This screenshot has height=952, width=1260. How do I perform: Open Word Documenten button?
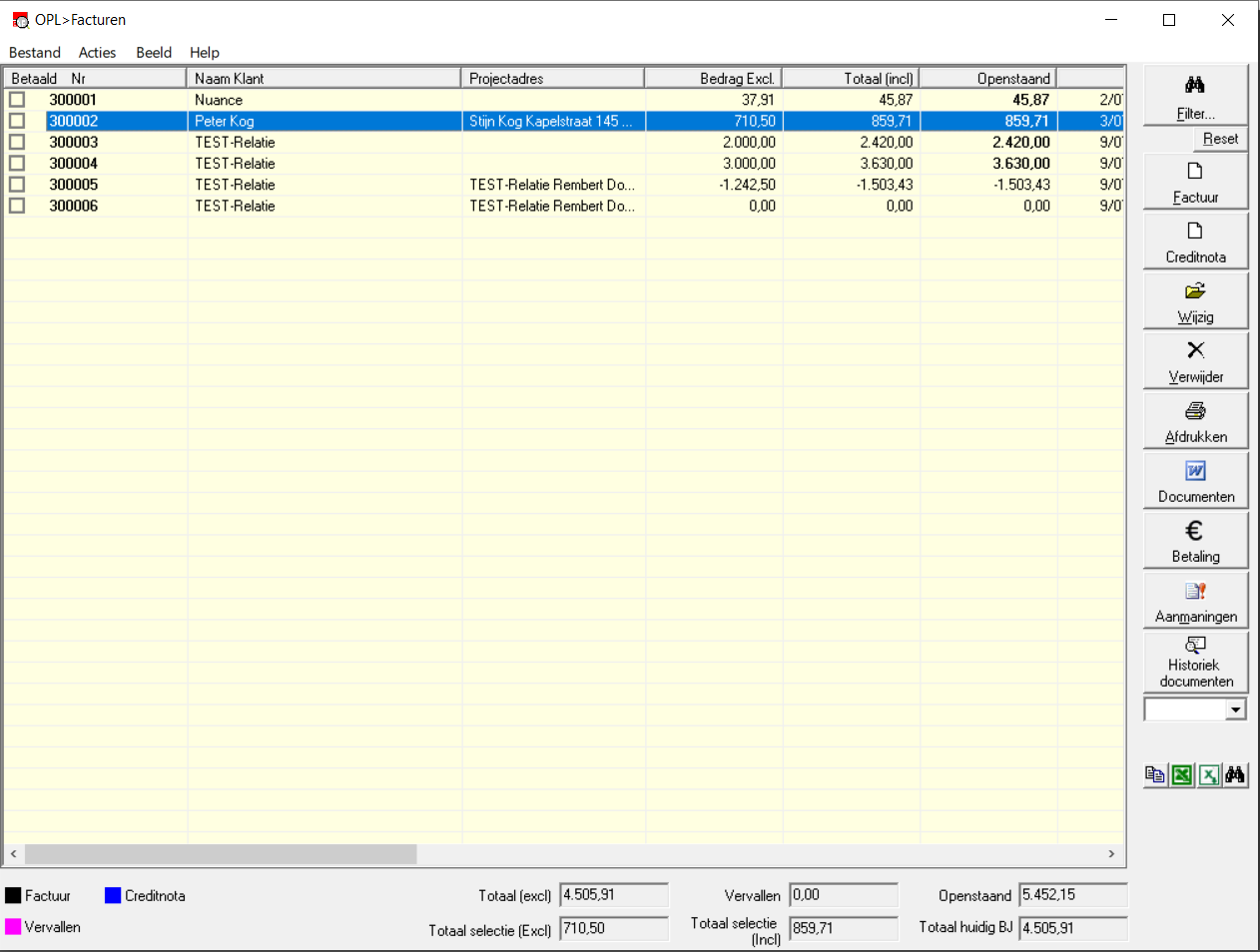(x=1195, y=481)
